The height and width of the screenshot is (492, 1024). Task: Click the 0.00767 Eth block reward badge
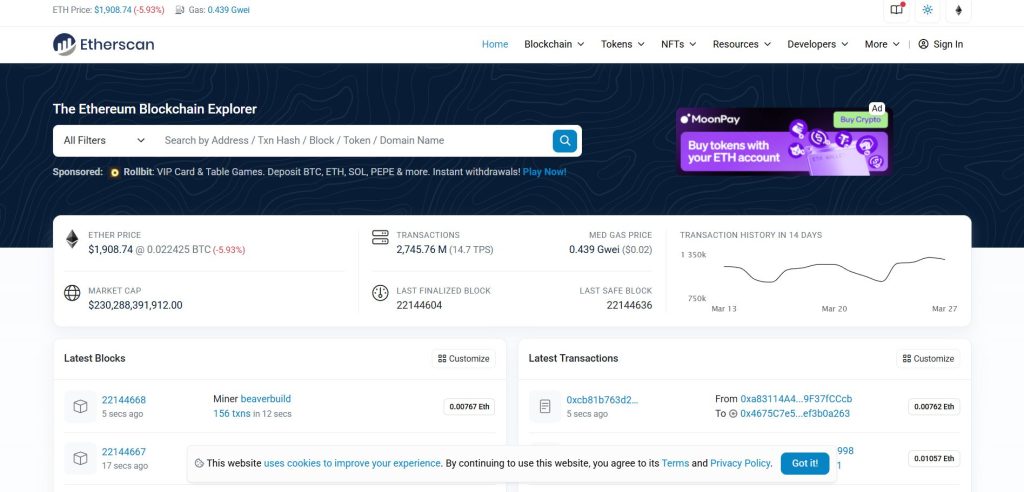(469, 406)
